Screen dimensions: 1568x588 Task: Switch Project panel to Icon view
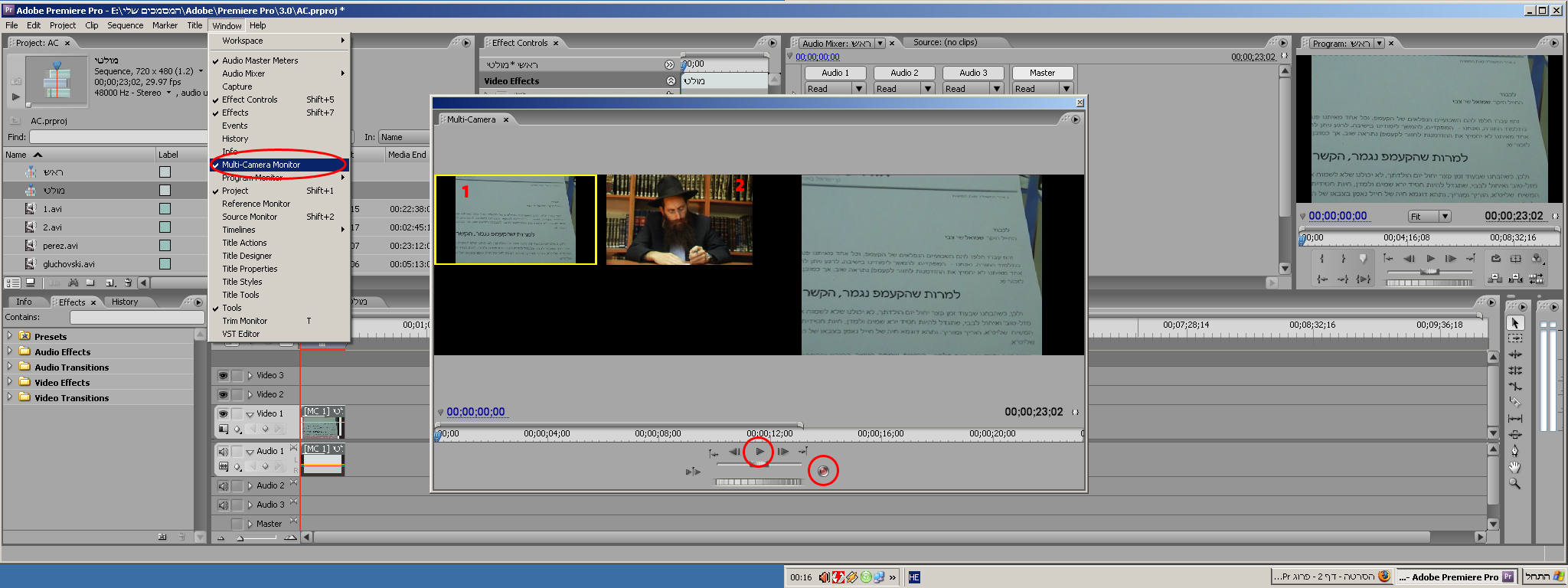click(31, 283)
